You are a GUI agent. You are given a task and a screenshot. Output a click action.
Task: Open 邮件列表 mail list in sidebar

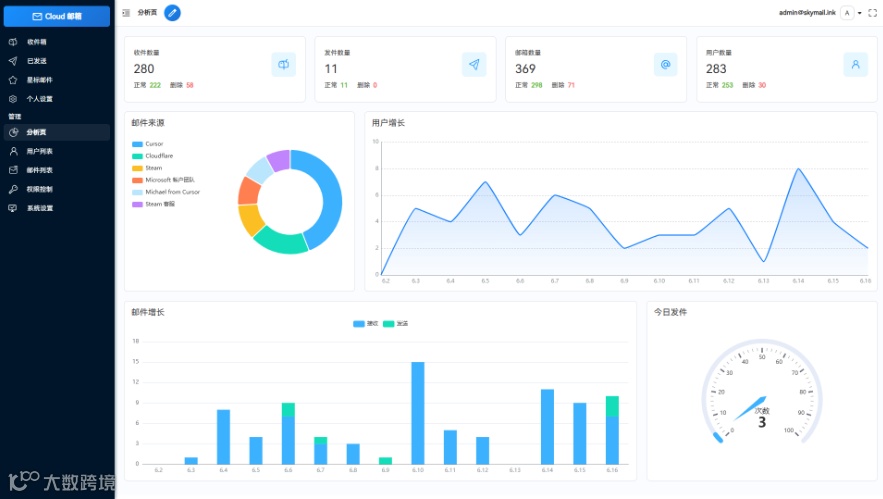coord(56,170)
